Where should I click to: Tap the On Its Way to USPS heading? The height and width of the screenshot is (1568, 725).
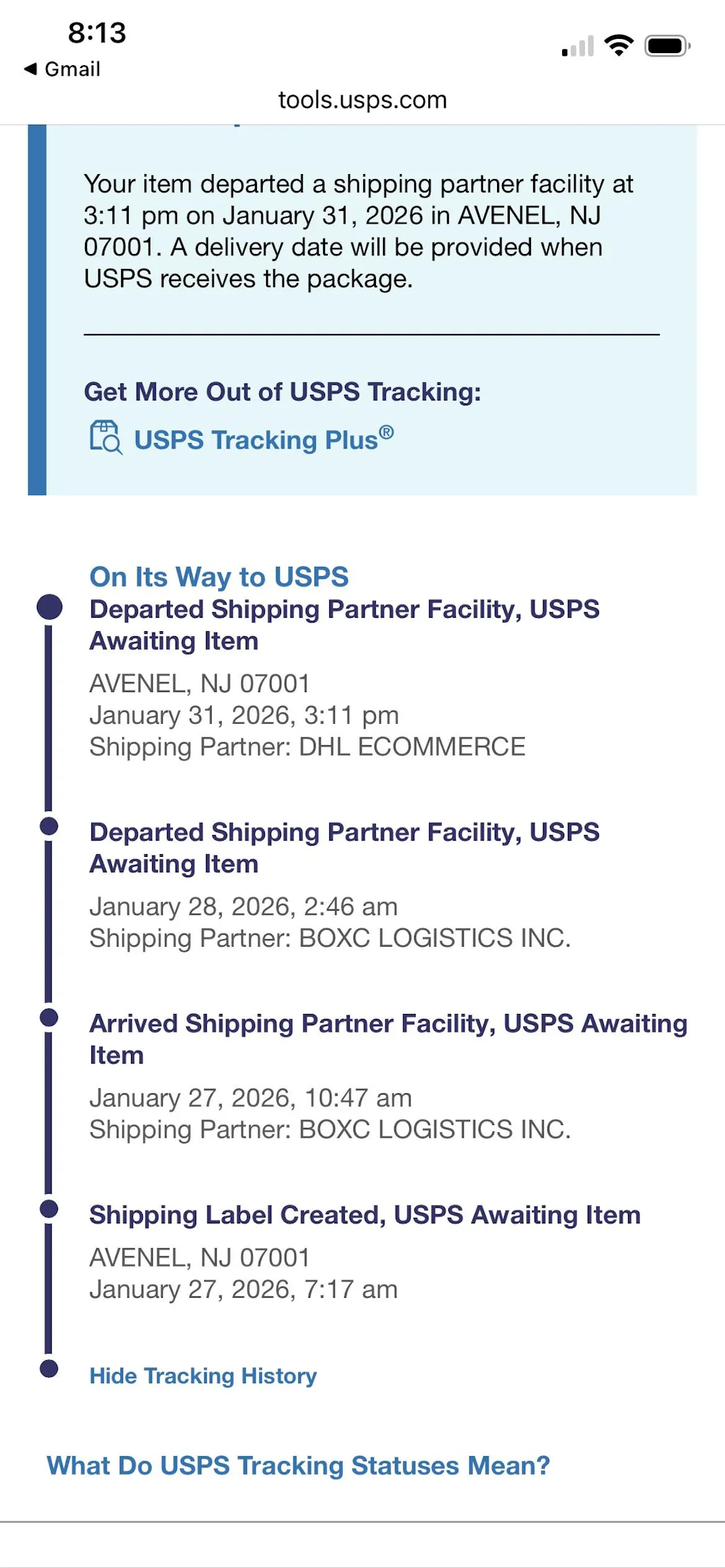[219, 577]
